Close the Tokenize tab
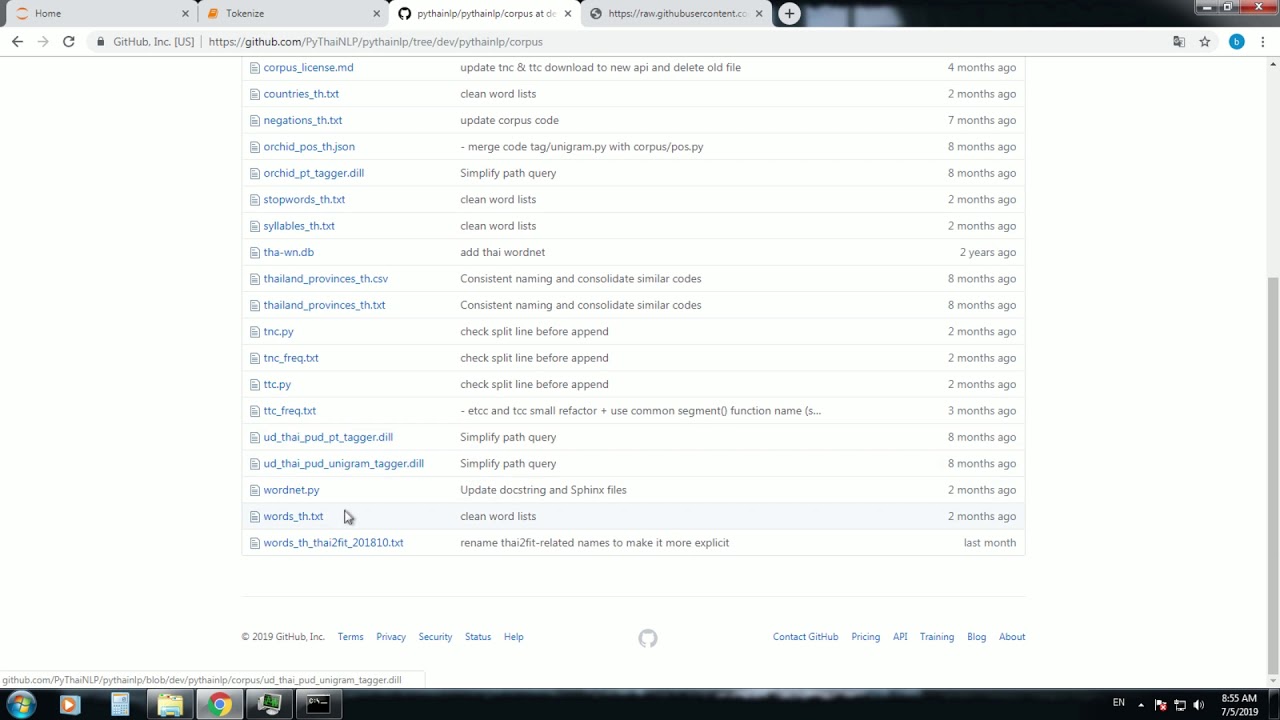Viewport: 1280px width, 720px height. [377, 14]
